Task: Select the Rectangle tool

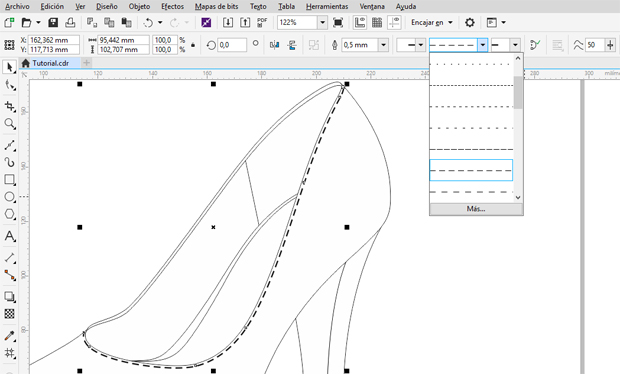Action: click(x=9, y=179)
